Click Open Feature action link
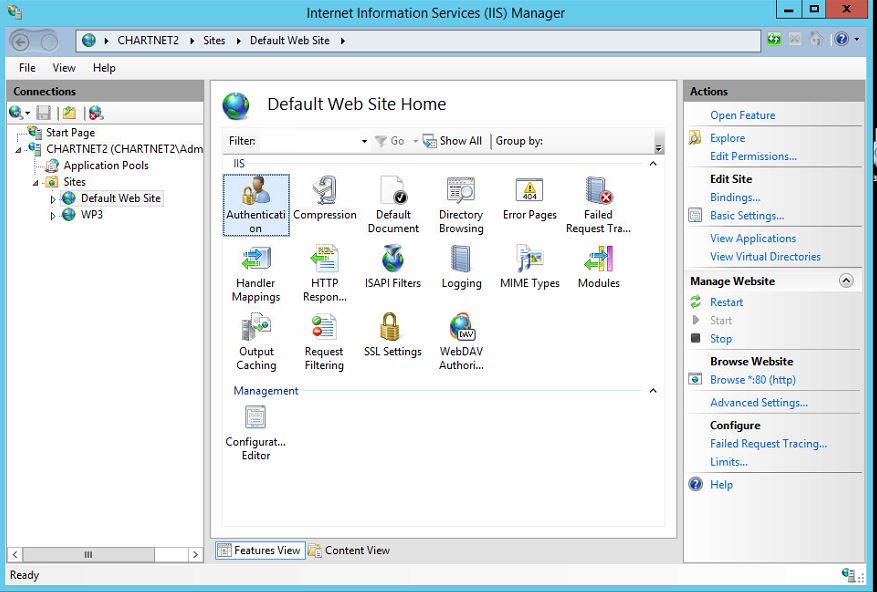This screenshot has width=877, height=592. pos(742,115)
